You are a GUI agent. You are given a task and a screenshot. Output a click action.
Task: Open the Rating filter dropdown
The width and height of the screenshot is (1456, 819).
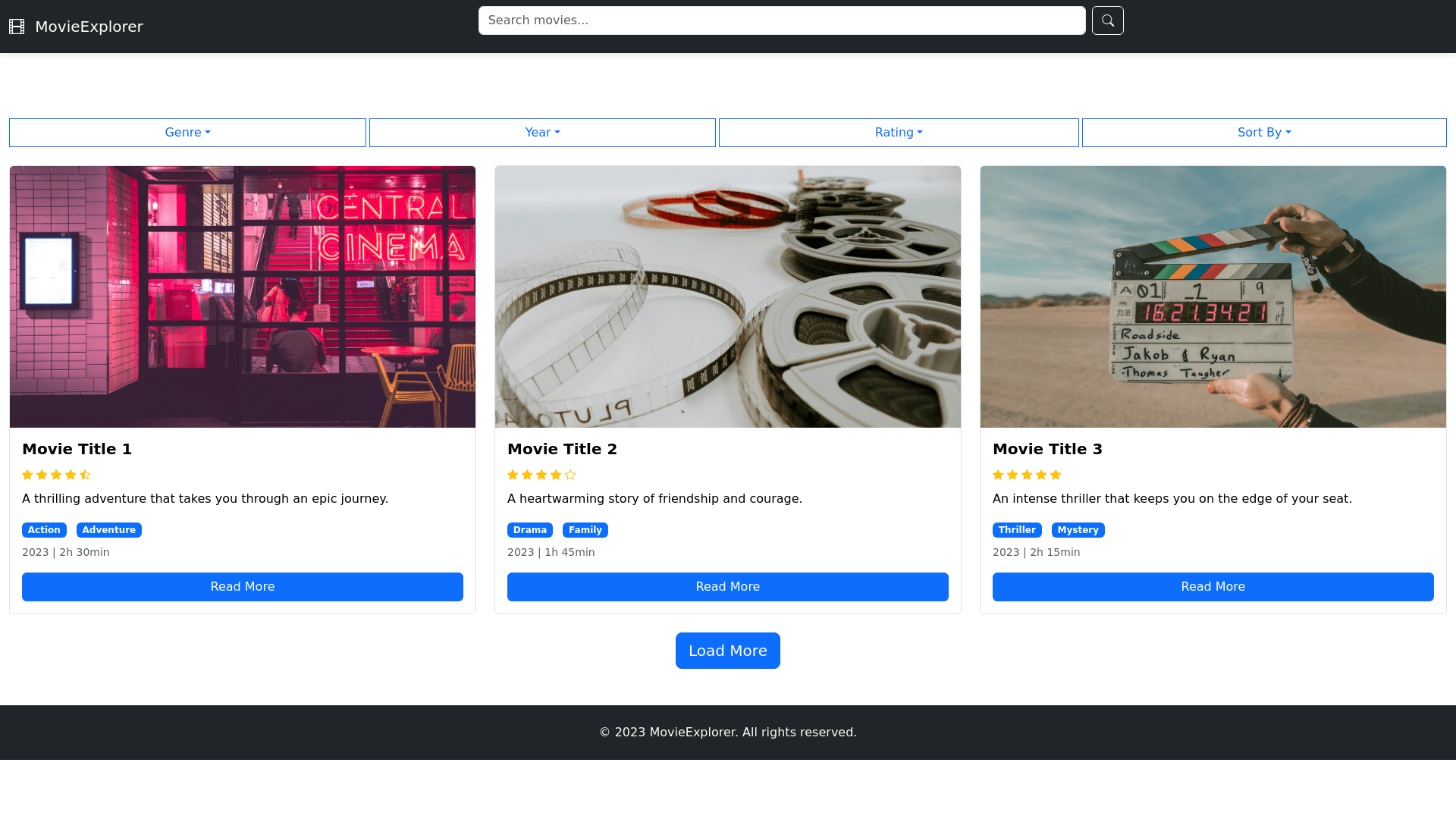coord(899,132)
